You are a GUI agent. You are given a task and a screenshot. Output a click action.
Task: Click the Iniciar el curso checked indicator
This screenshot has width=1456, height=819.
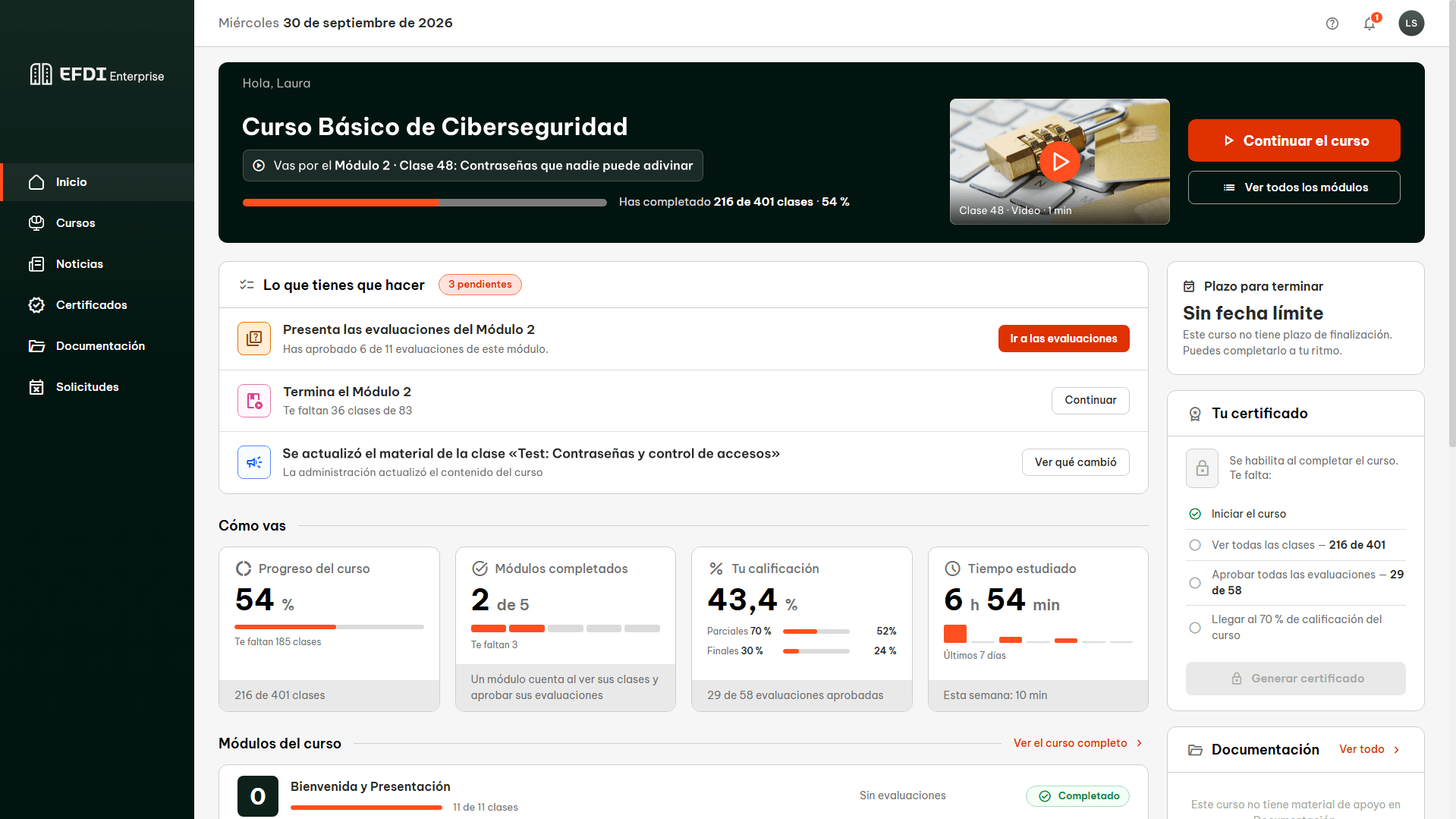pyautogui.click(x=1195, y=514)
